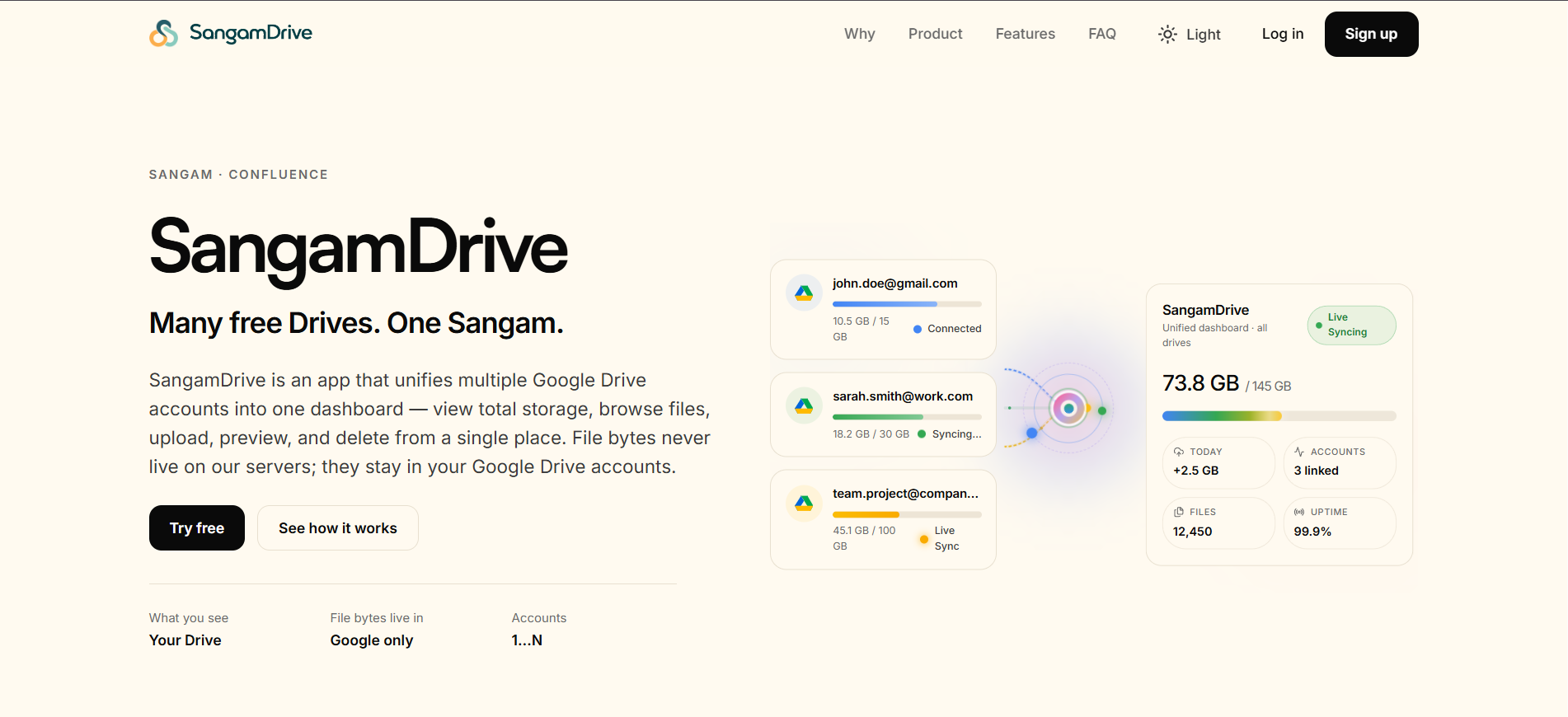The width and height of the screenshot is (1568, 717).
Task: Click the signal icon next to UPTIME
Action: pyautogui.click(x=1299, y=512)
